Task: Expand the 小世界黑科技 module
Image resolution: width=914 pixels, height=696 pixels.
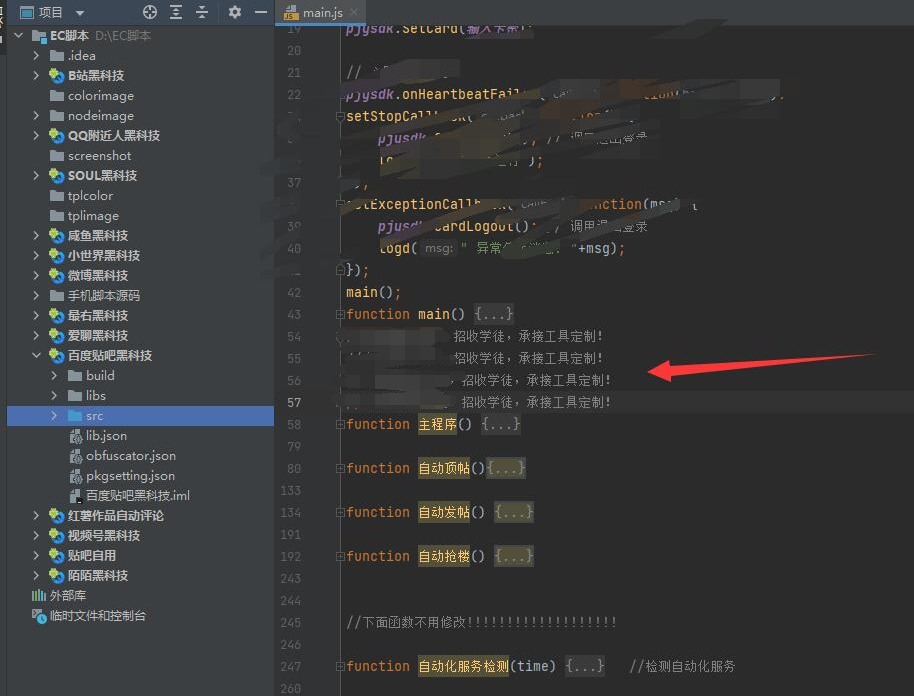Action: pyautogui.click(x=36, y=255)
